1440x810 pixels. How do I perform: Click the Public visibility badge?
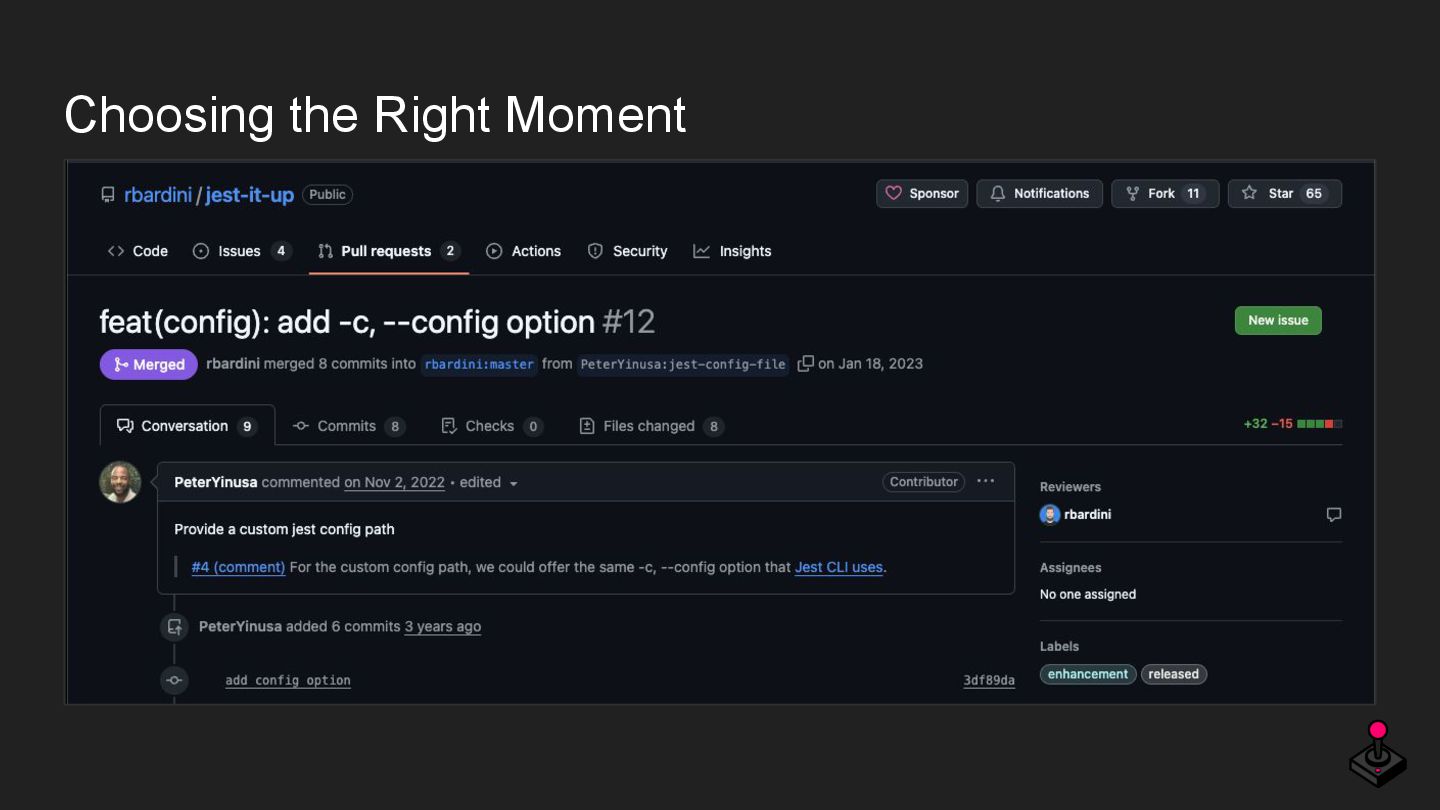tap(327, 195)
